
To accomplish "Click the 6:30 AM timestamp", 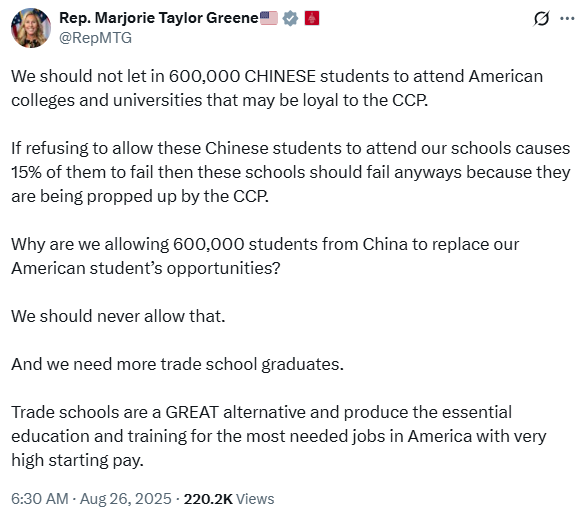I will click(40, 499).
